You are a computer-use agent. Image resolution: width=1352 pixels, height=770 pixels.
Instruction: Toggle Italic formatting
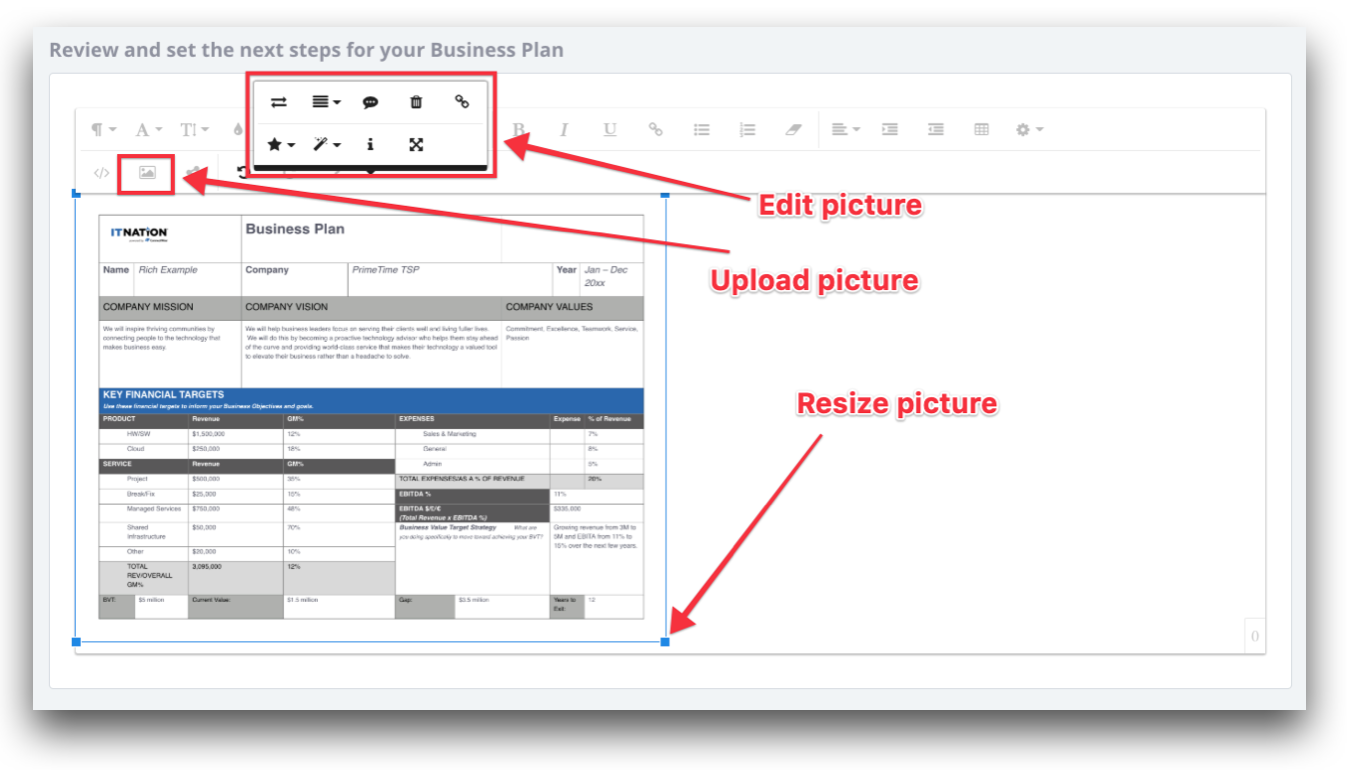(x=564, y=130)
